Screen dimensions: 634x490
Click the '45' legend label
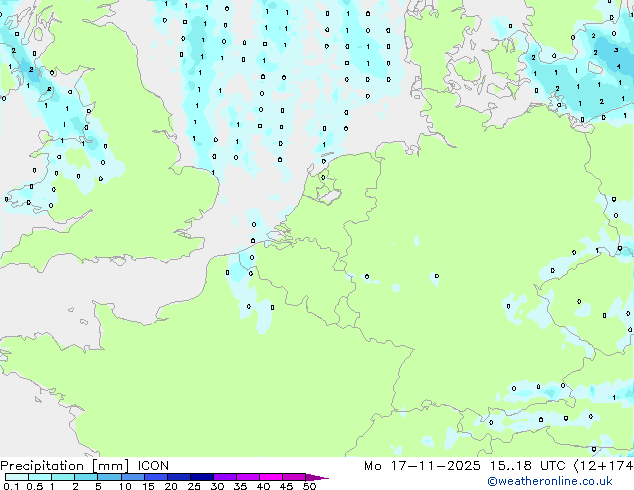[x=286, y=486]
